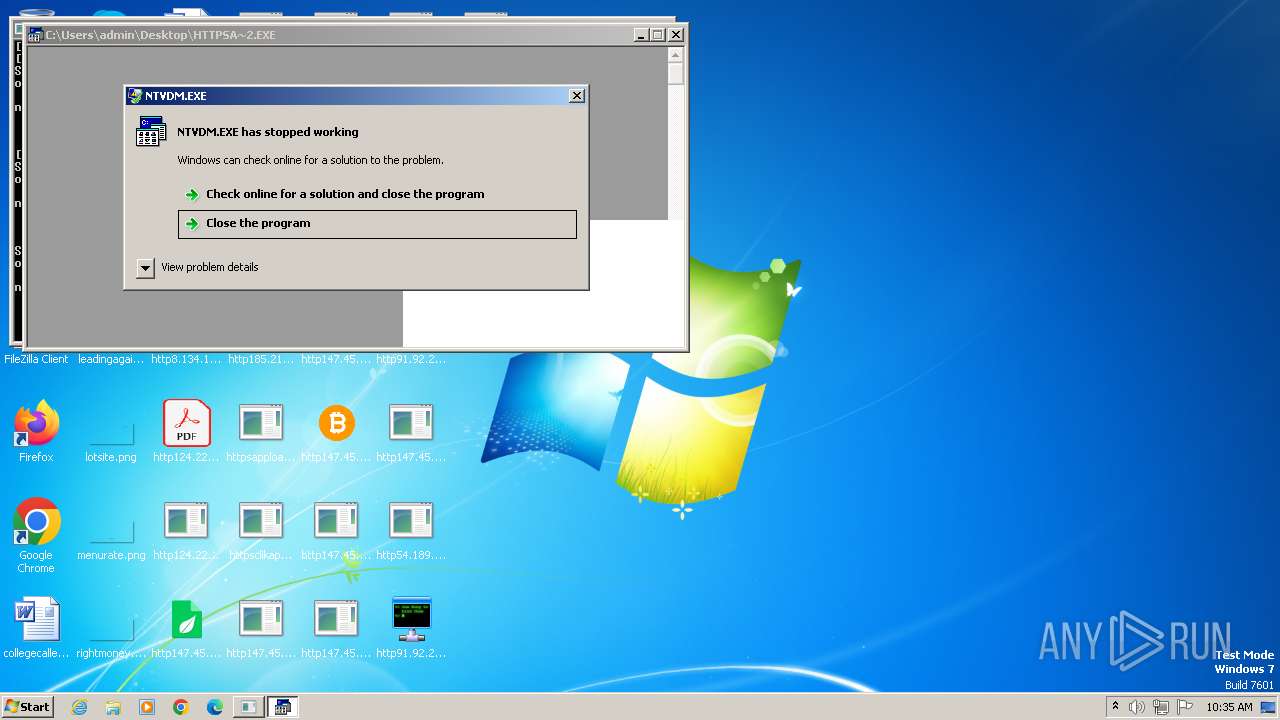Click the 10:35 AM system clock
1280x720 pixels.
pos(1229,707)
